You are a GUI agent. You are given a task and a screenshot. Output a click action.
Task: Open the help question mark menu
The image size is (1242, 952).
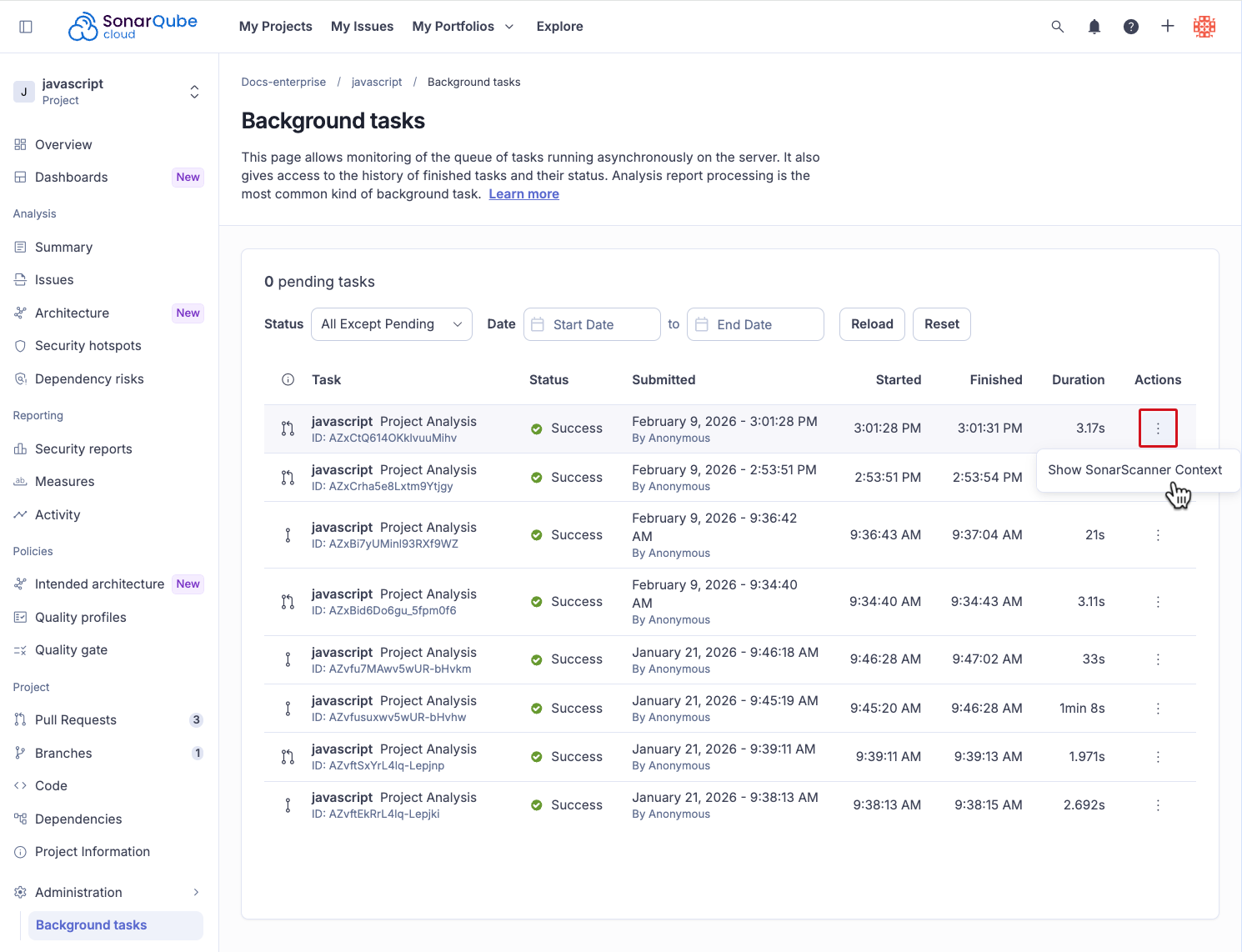coord(1131,27)
